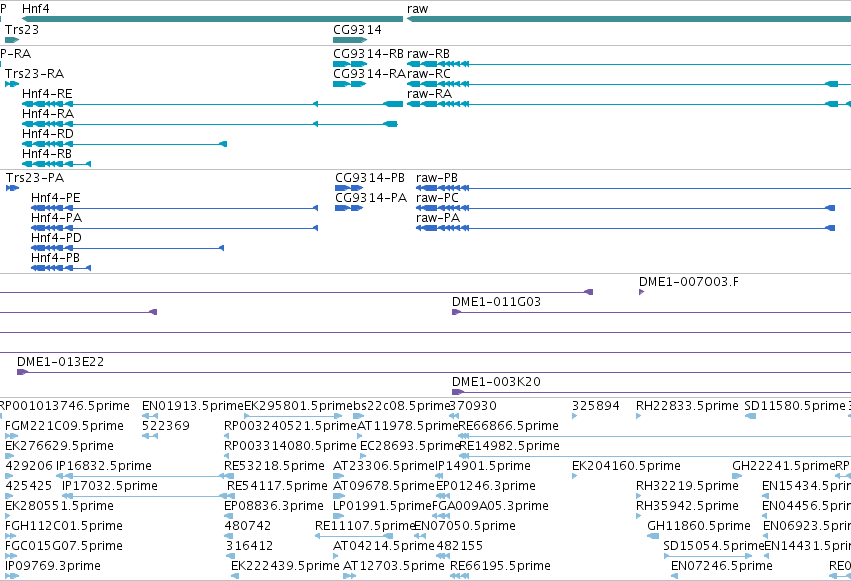This screenshot has width=851, height=581.
Task: Click the EK222439.5prime EST
Action: [x=285, y=566]
